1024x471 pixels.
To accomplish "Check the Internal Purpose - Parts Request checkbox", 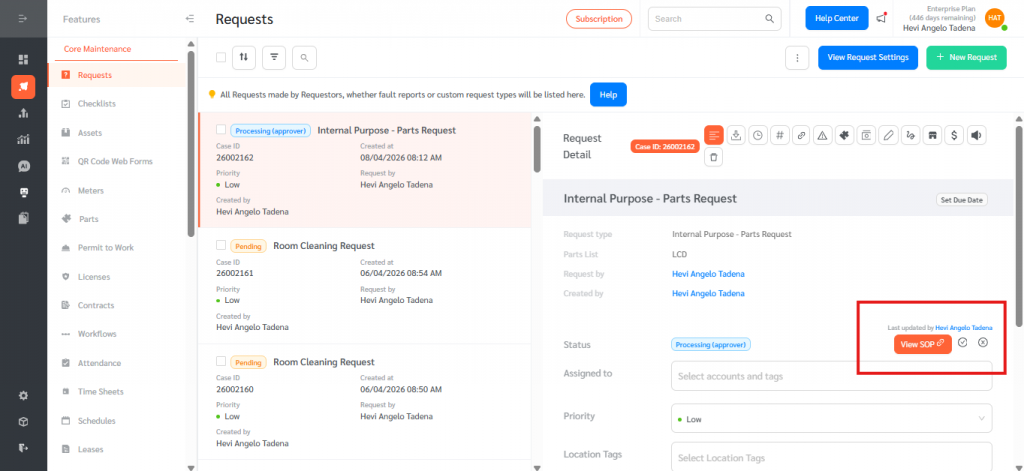I will click(x=221, y=130).
